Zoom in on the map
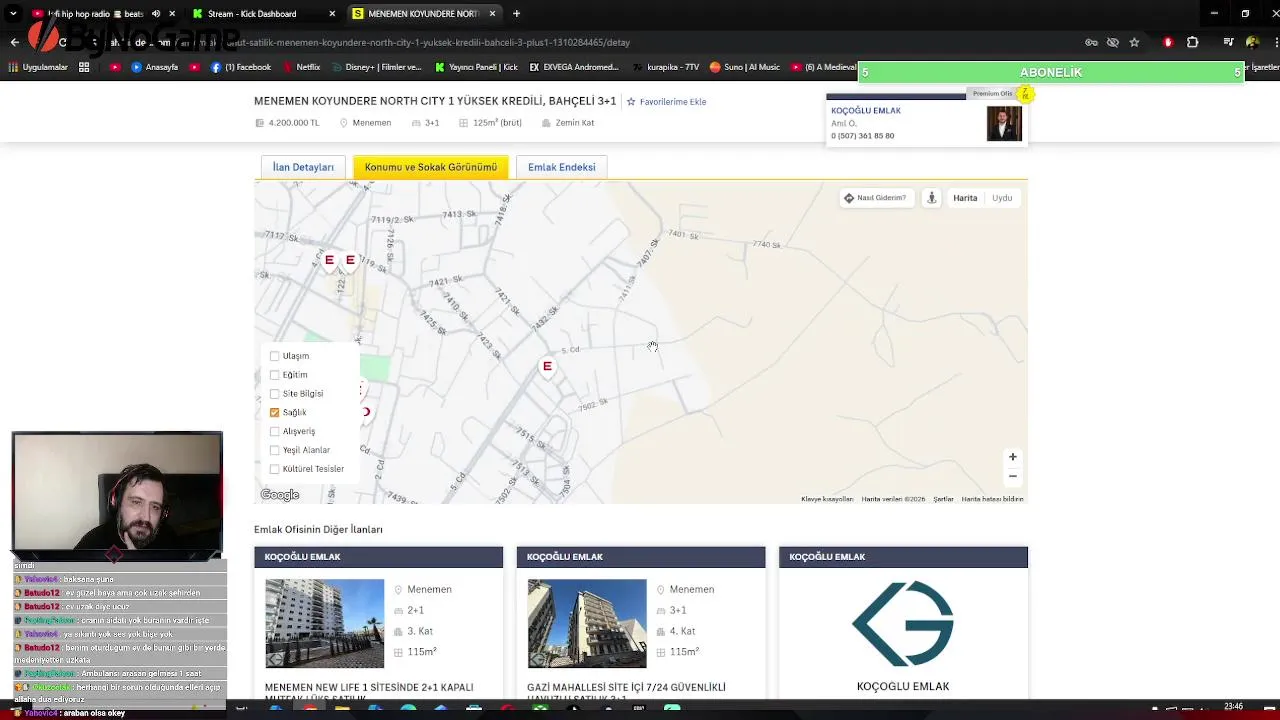 click(1012, 457)
